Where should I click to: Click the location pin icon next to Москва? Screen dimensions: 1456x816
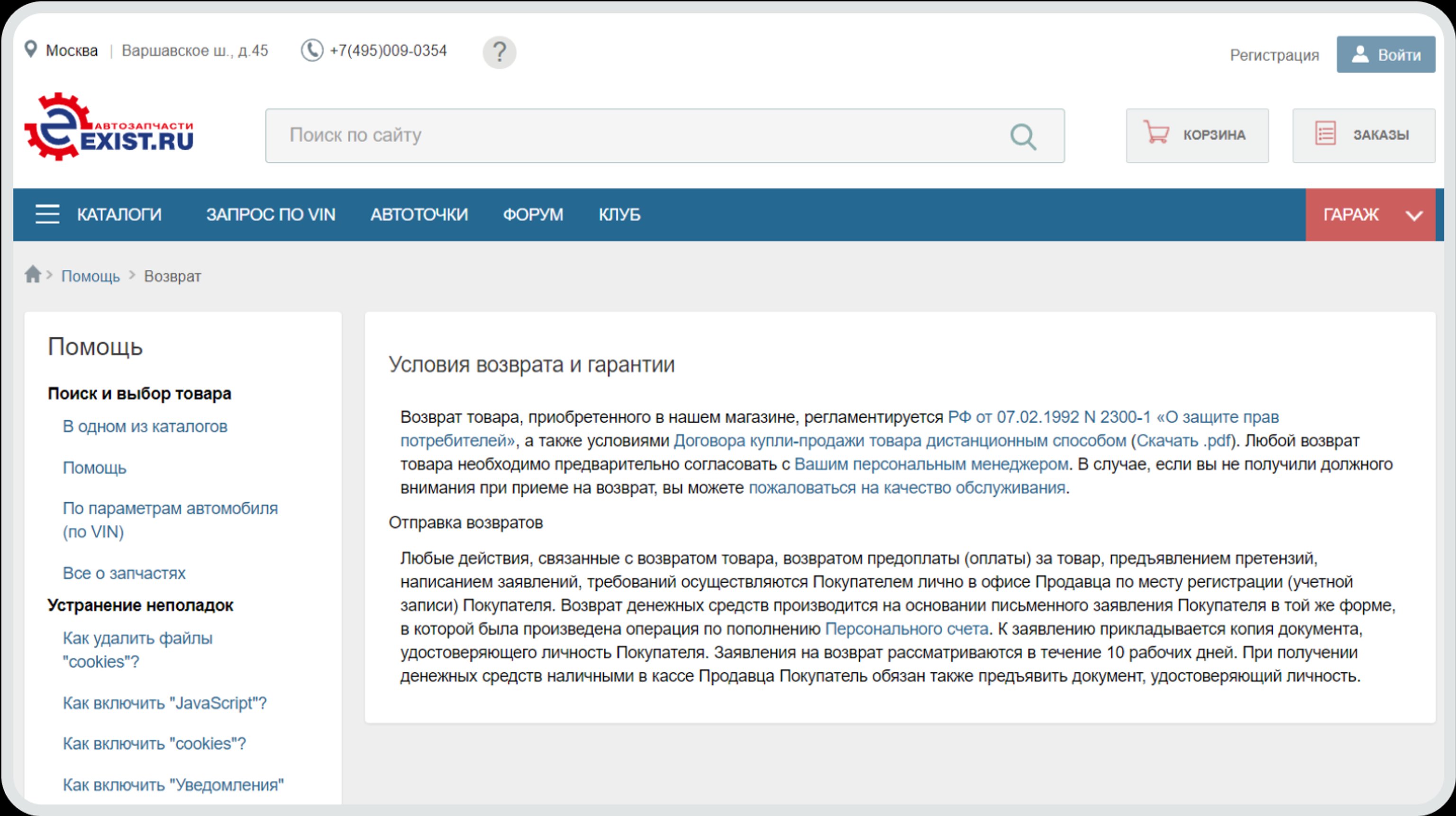[x=30, y=49]
